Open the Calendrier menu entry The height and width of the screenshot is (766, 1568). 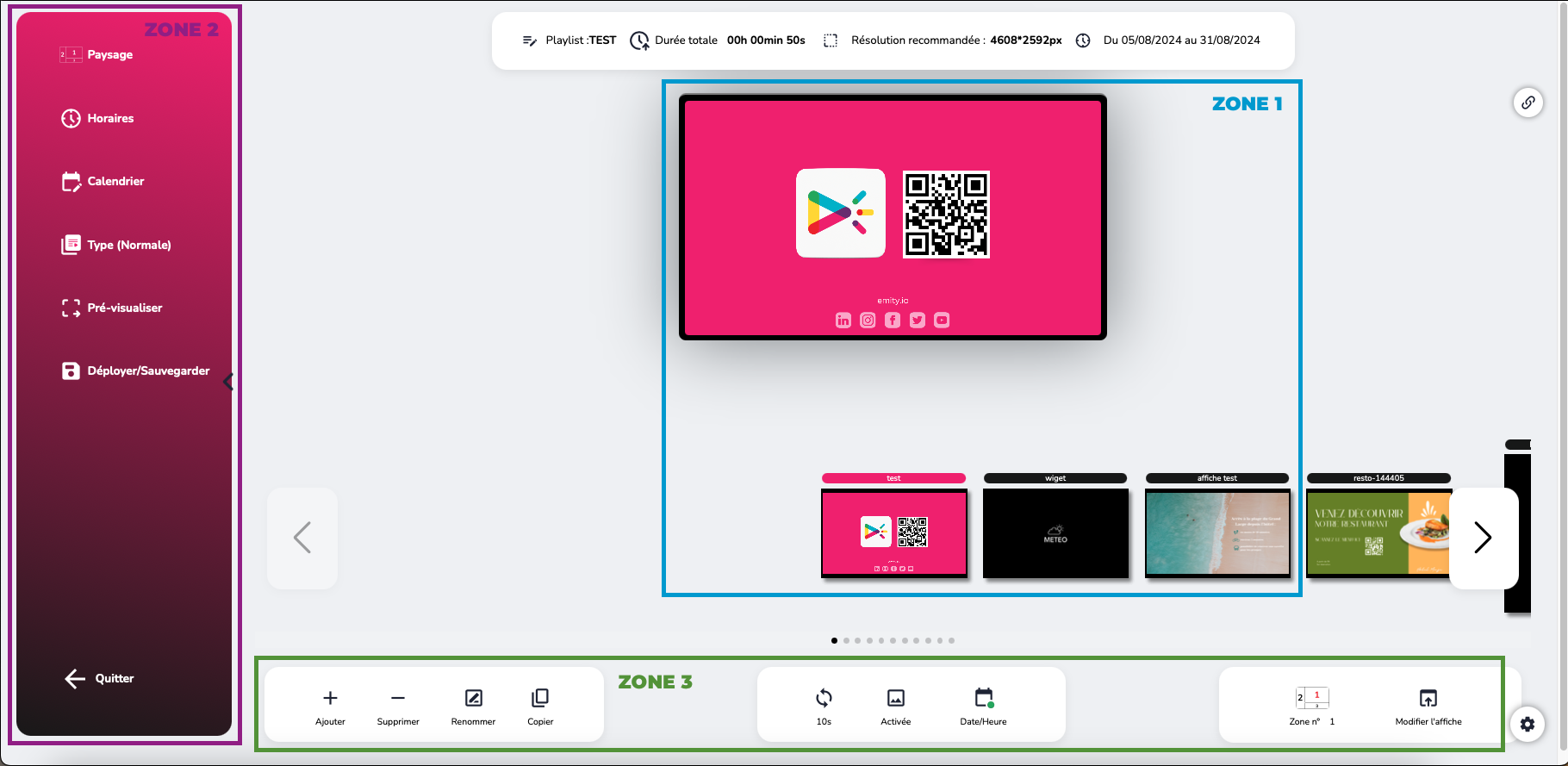[102, 181]
